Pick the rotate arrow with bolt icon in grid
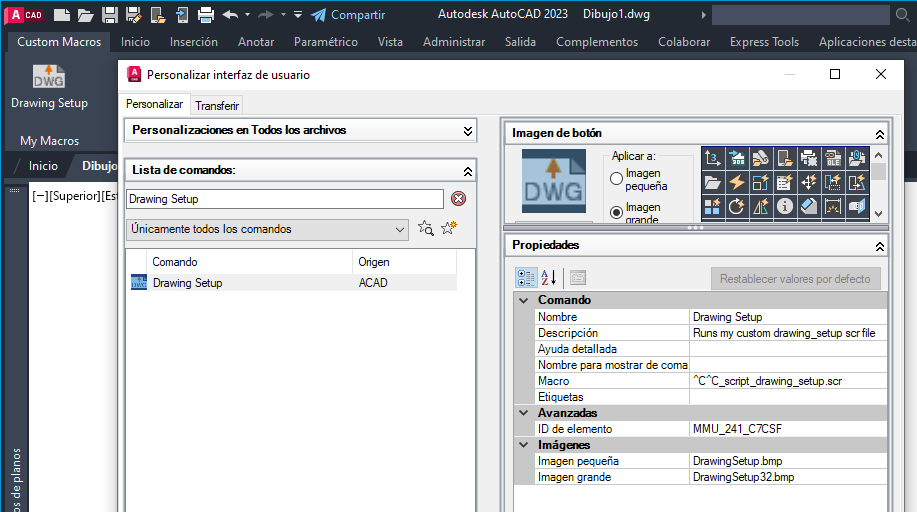Viewport: 917px width, 512px height. (x=737, y=207)
